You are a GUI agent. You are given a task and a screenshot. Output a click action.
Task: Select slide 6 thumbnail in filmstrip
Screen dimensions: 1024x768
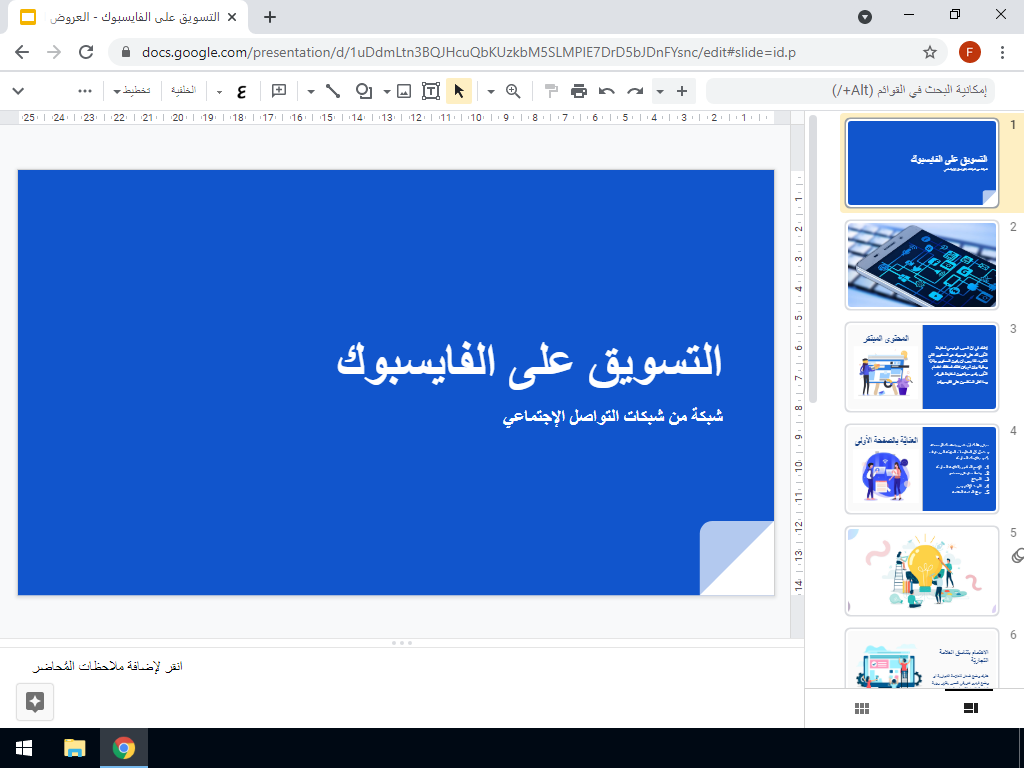(921, 658)
